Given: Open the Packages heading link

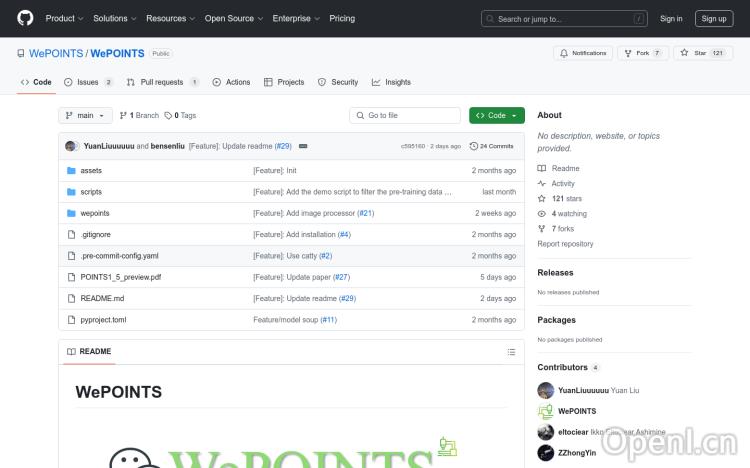Looking at the screenshot, I should 556,320.
